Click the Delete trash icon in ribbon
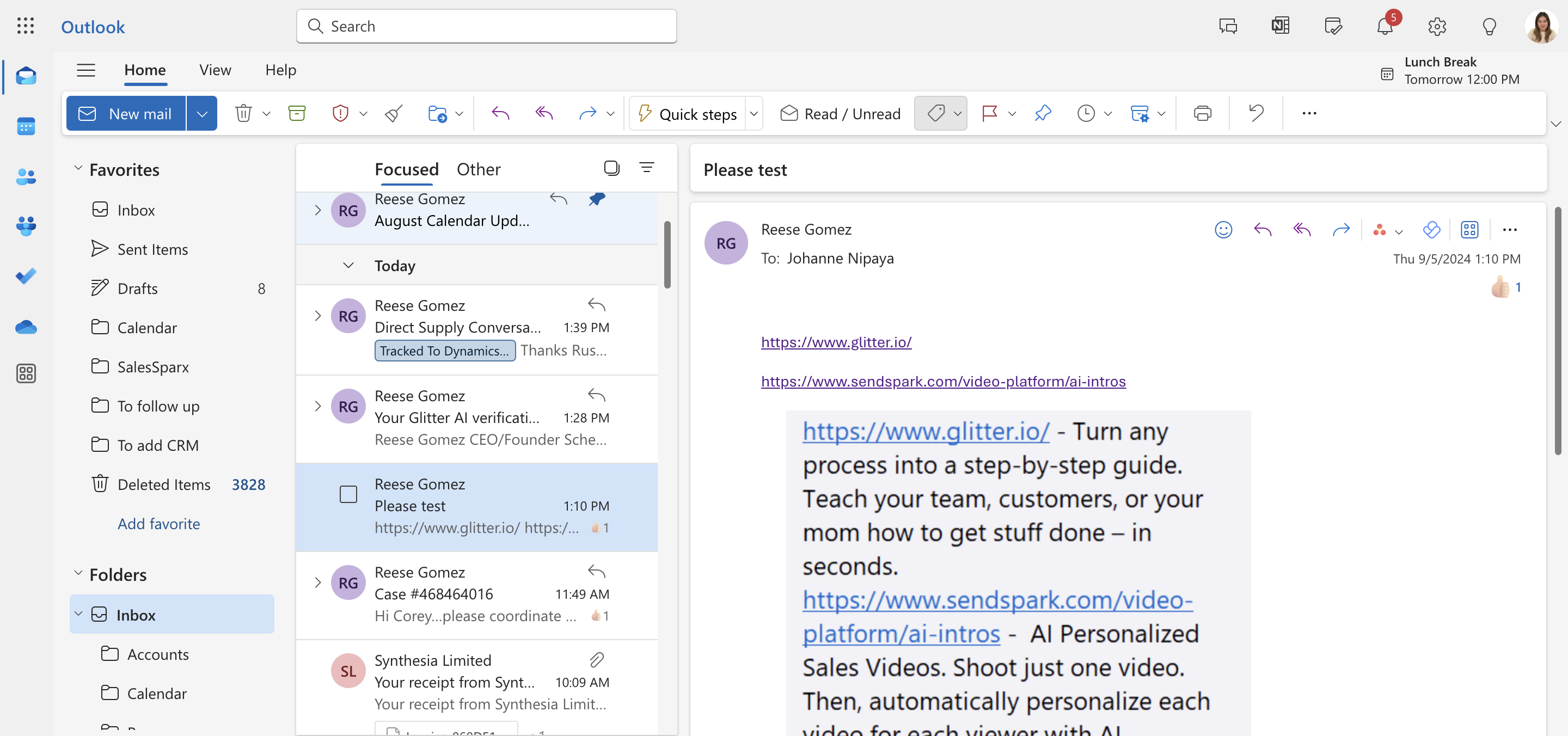1568x736 pixels. coord(243,113)
